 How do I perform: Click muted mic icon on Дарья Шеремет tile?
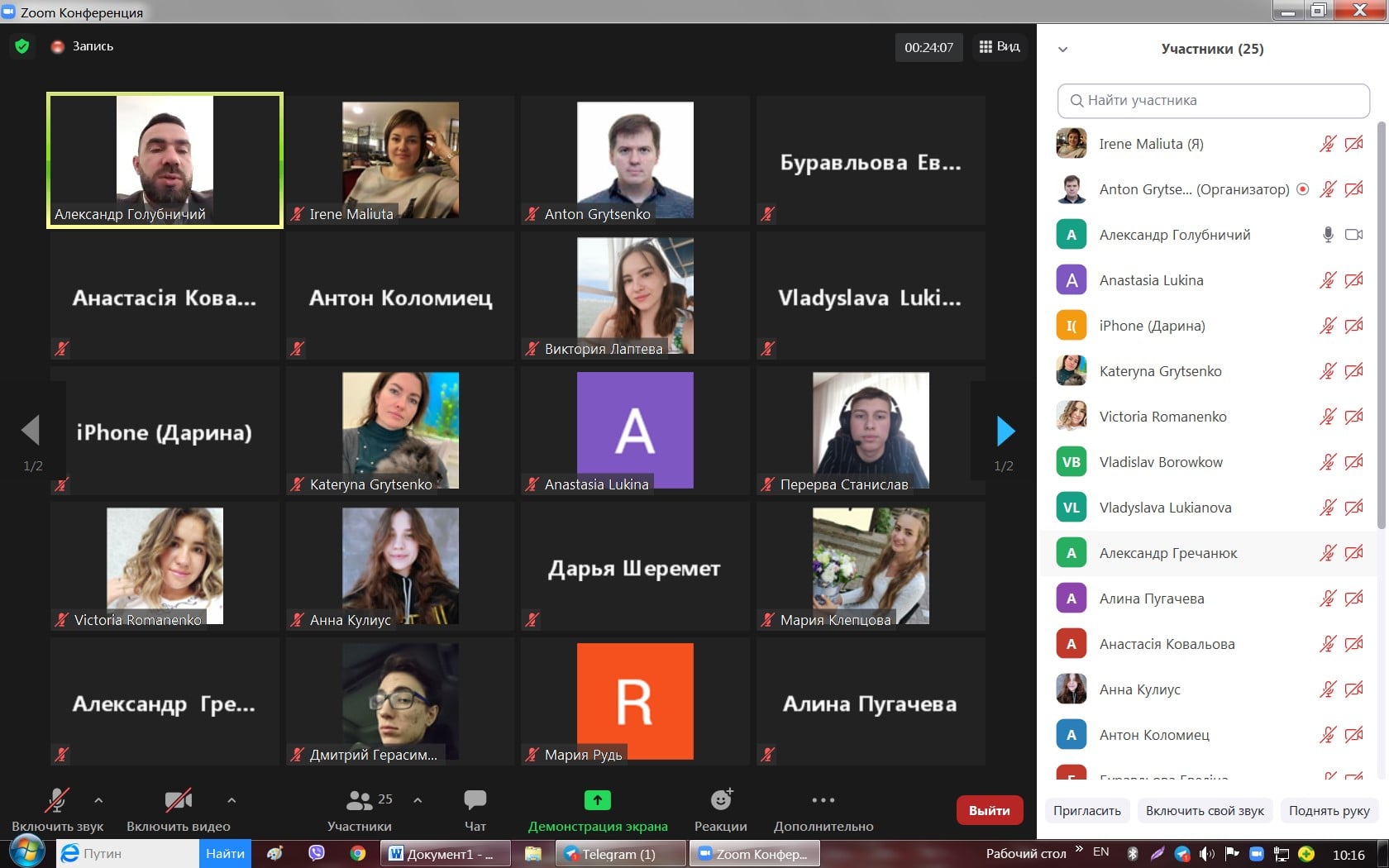coord(532,619)
